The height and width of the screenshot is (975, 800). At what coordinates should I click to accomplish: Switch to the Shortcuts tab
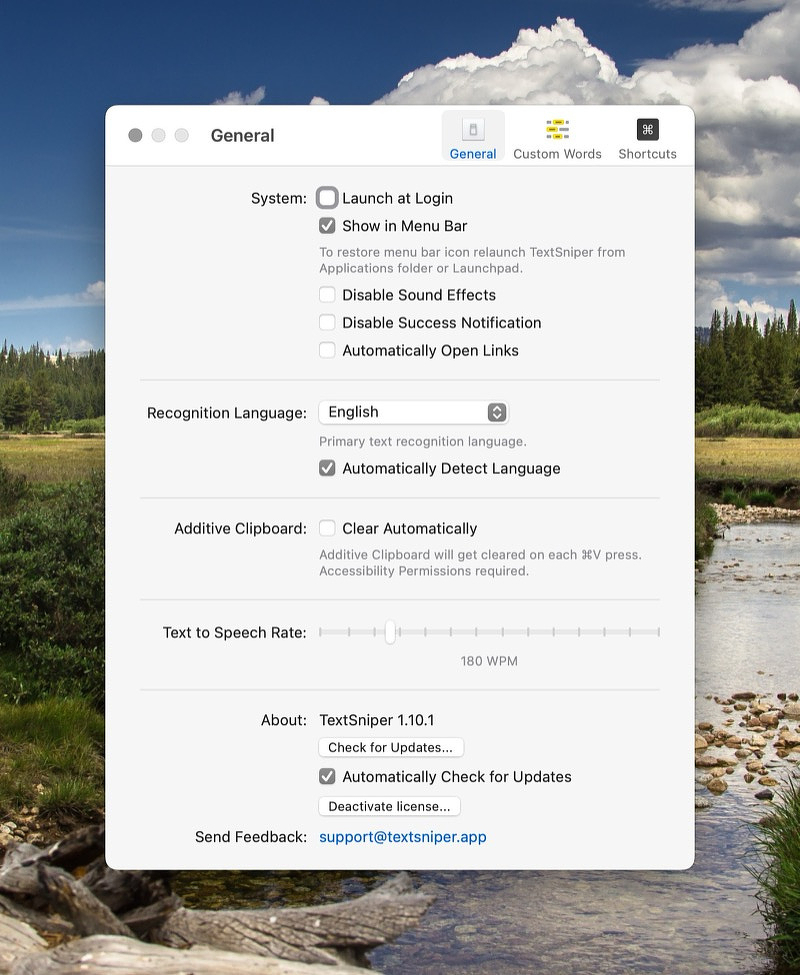(x=646, y=137)
